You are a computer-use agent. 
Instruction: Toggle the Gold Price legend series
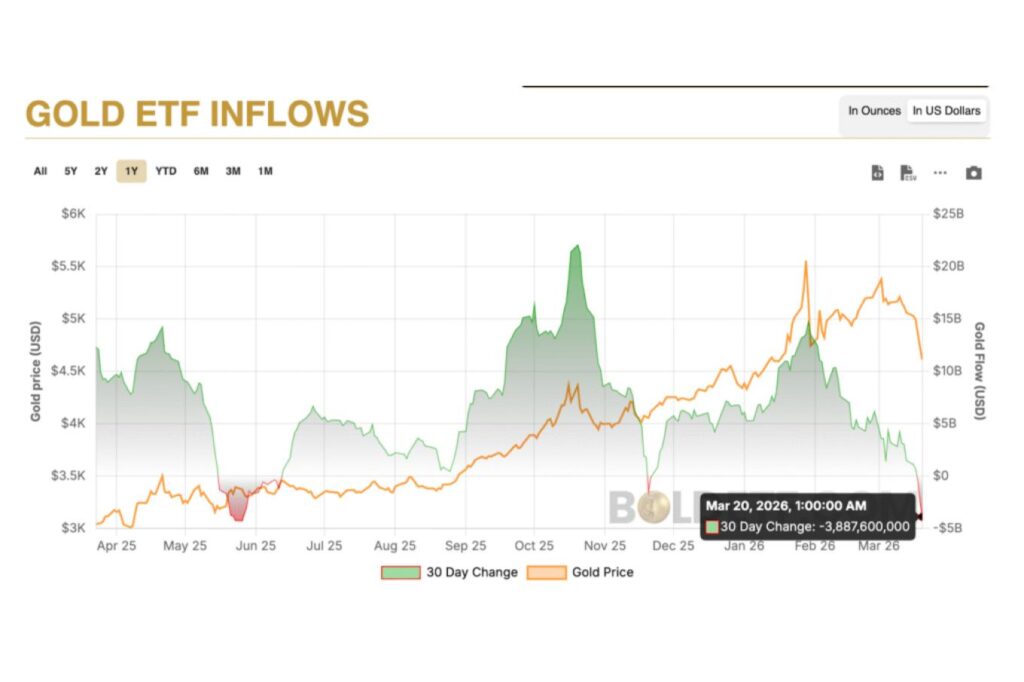click(x=601, y=573)
